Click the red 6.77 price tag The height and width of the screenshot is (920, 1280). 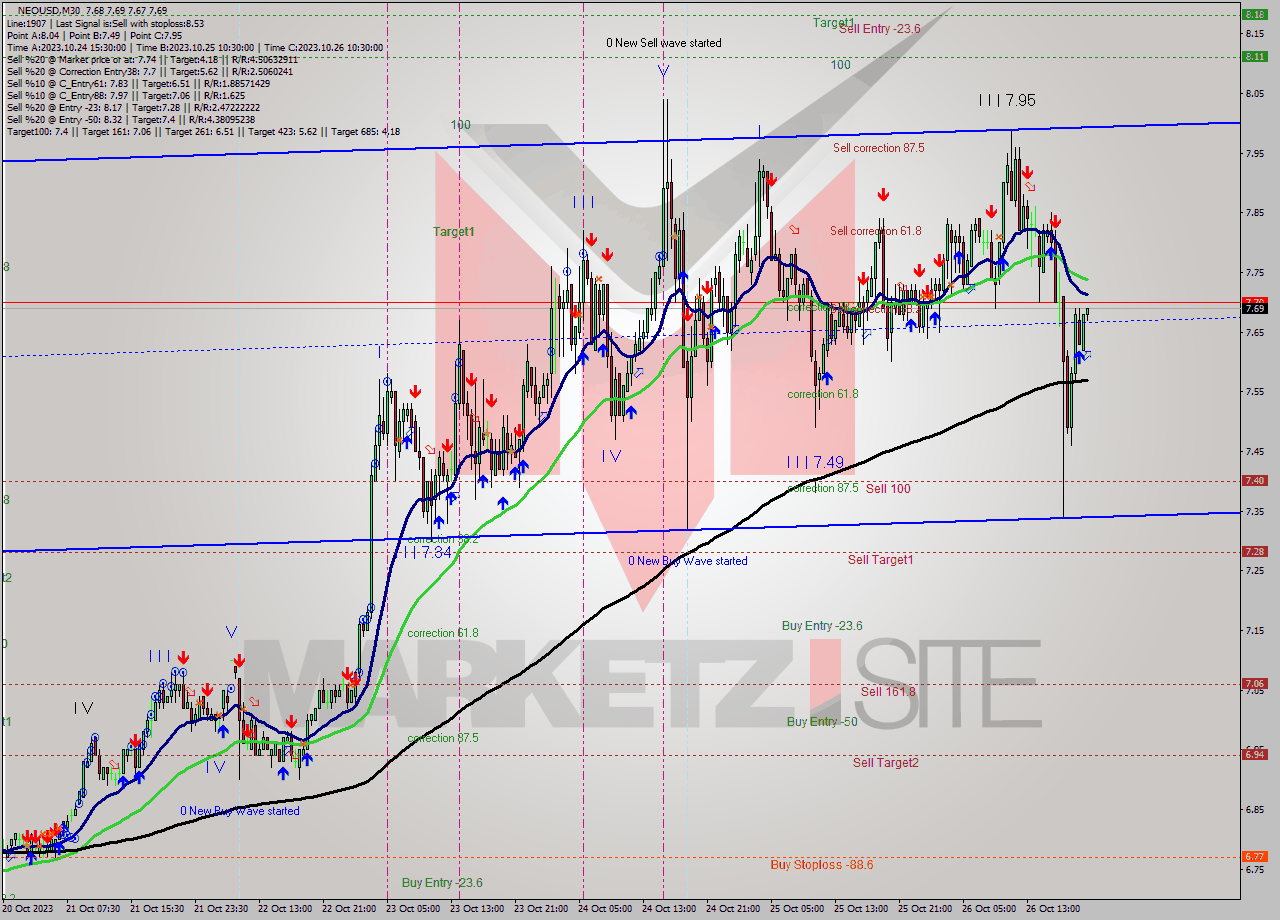(1254, 856)
